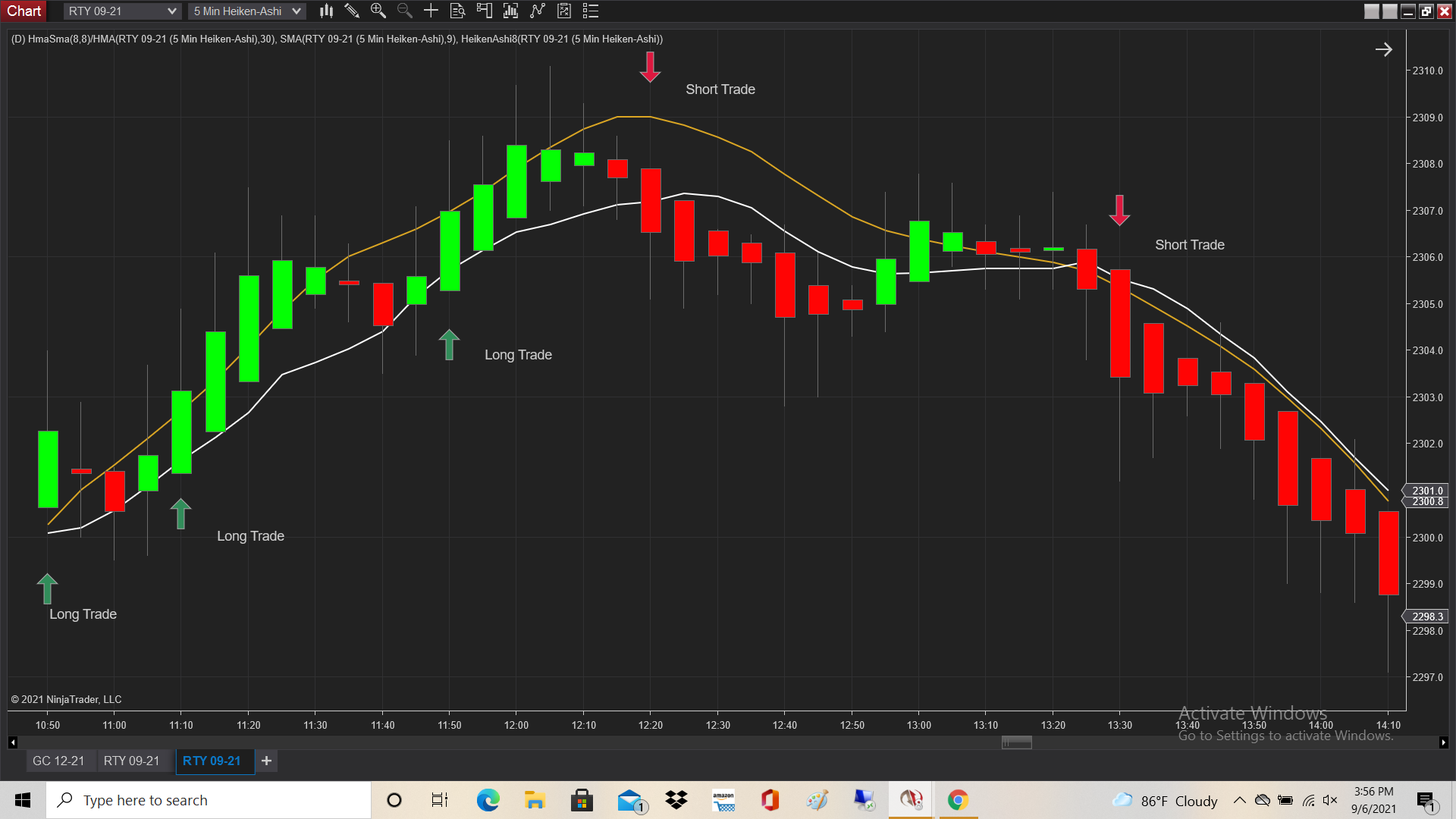
Task: Add a new chart tab with plus button
Action: click(266, 761)
